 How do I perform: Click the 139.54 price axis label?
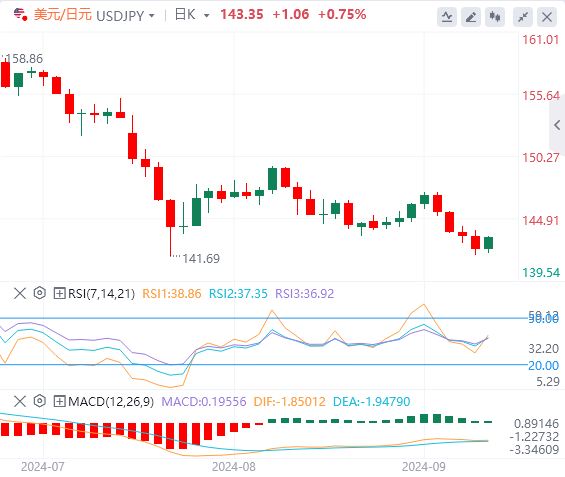(541, 272)
